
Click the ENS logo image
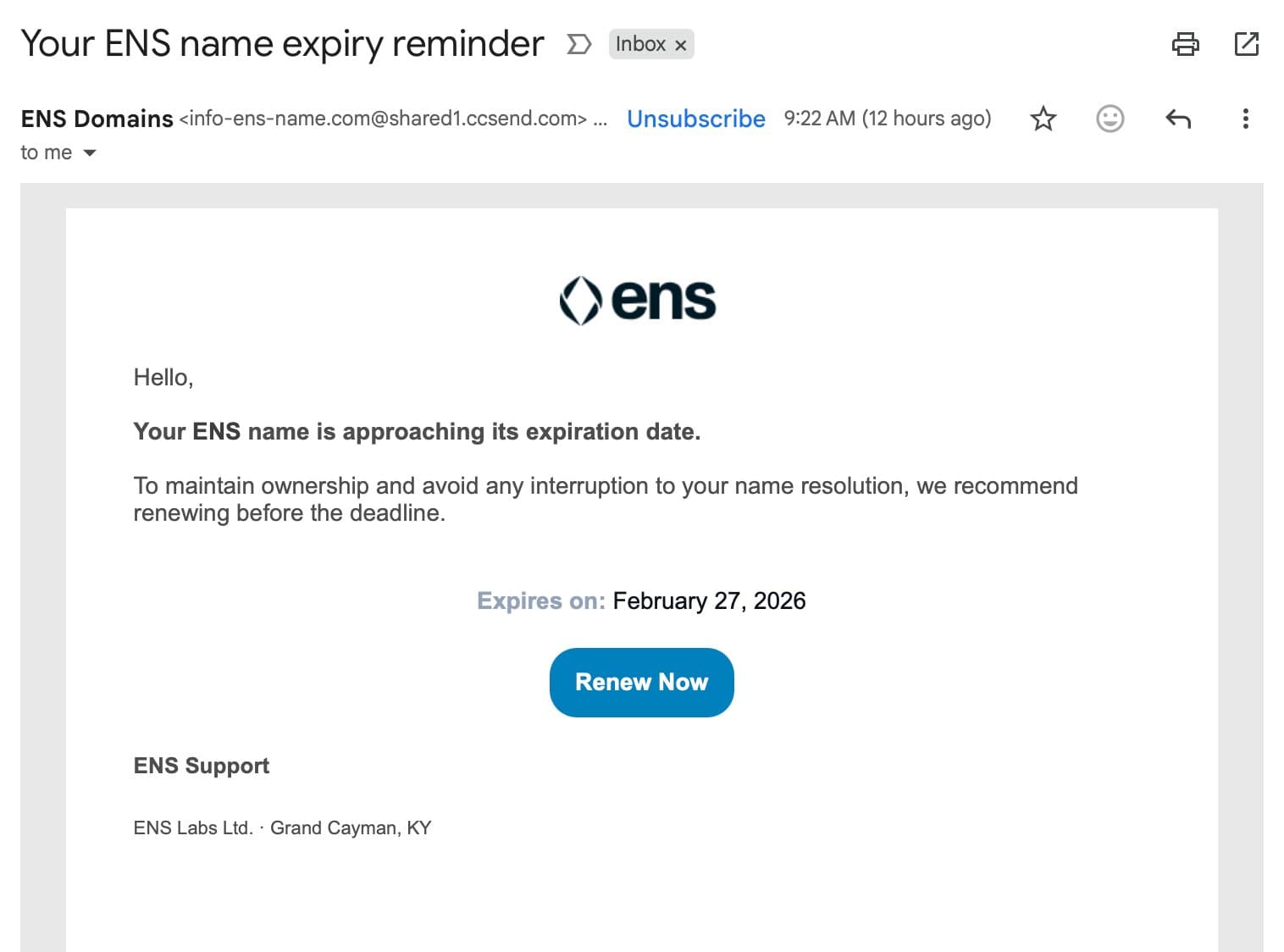click(x=638, y=300)
